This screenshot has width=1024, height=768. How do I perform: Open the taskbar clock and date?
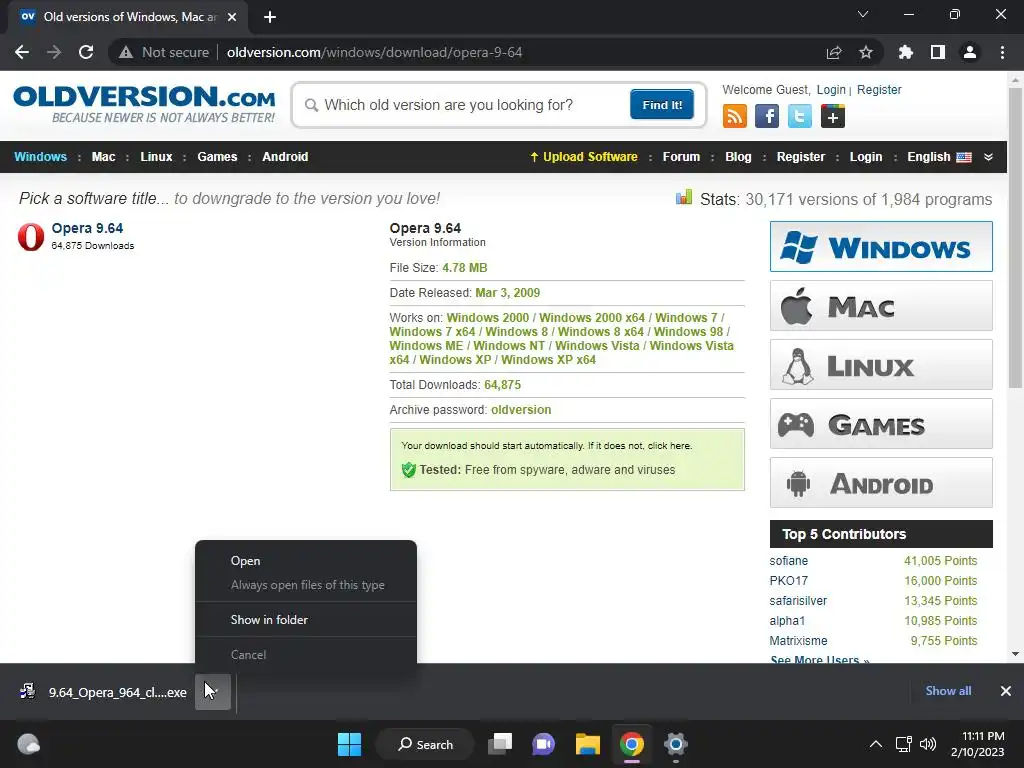pyautogui.click(x=977, y=744)
